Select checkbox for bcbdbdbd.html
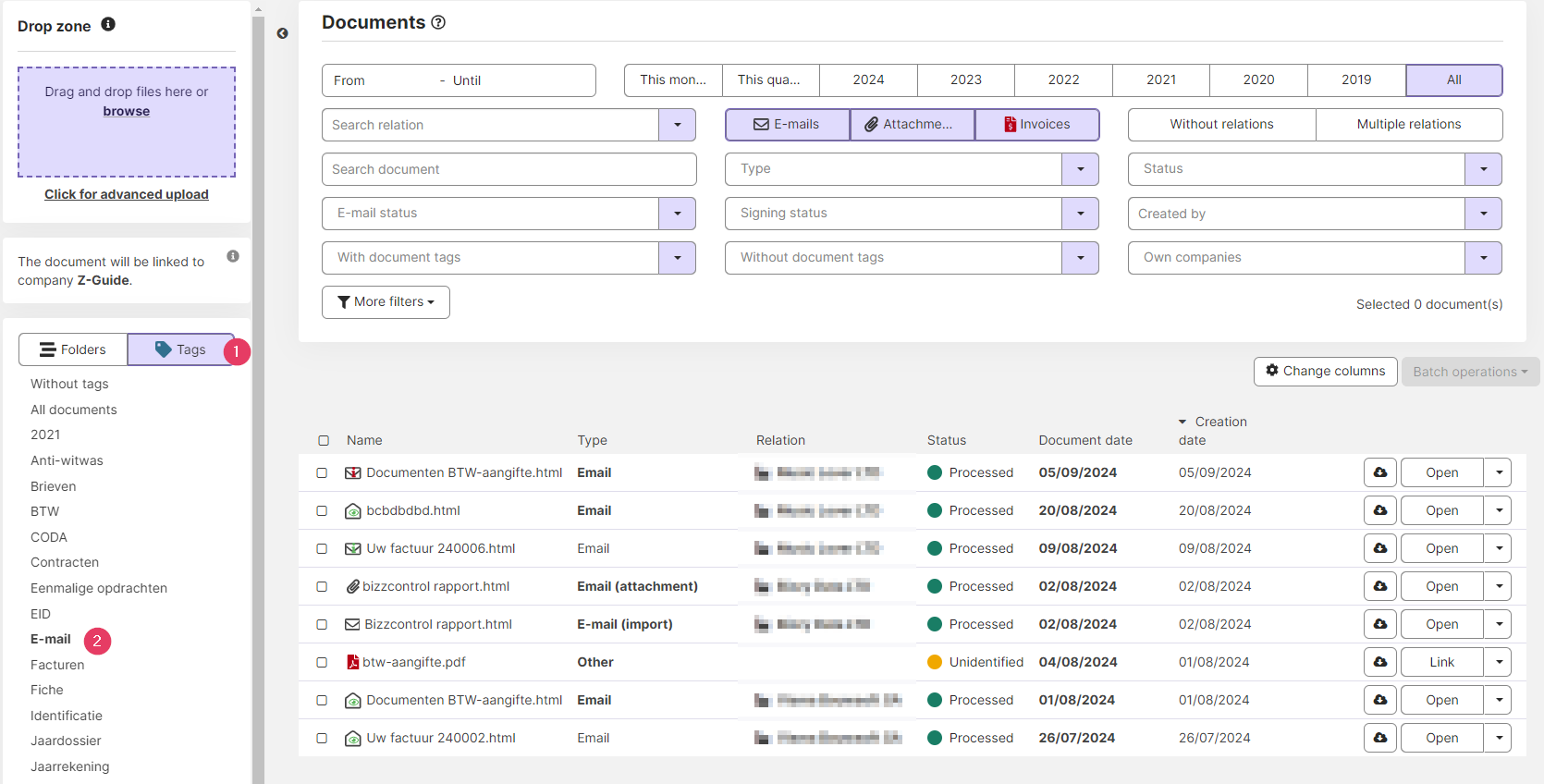The image size is (1544, 784). coord(322,510)
